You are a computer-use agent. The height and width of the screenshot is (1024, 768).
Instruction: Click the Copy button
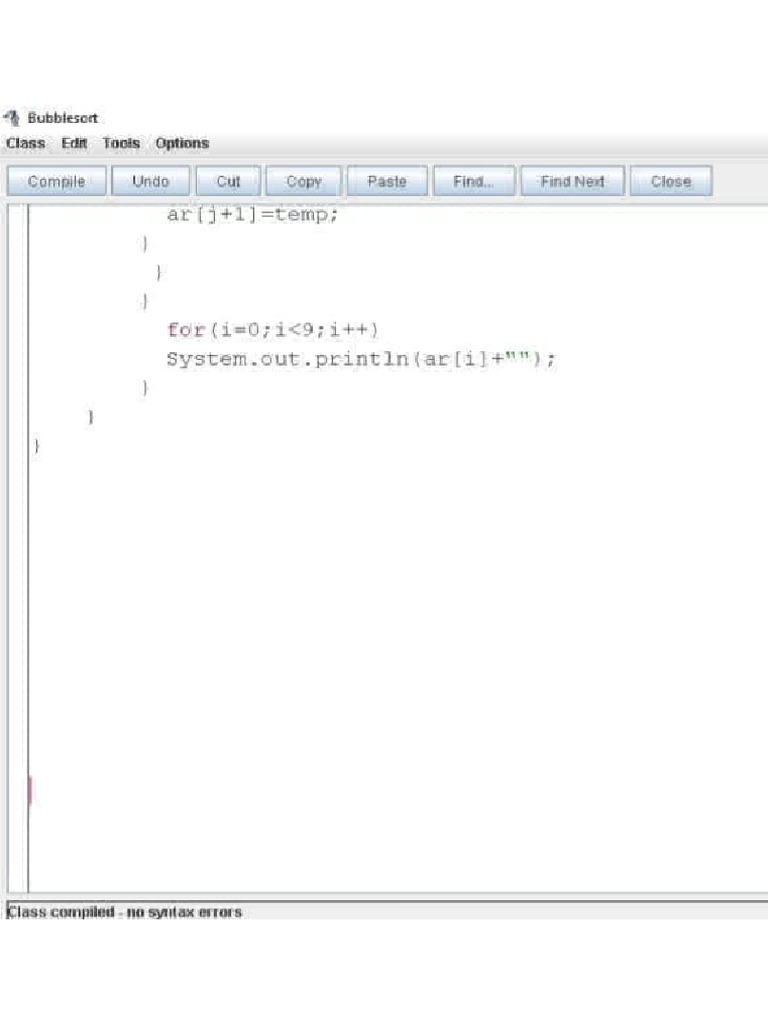304,181
